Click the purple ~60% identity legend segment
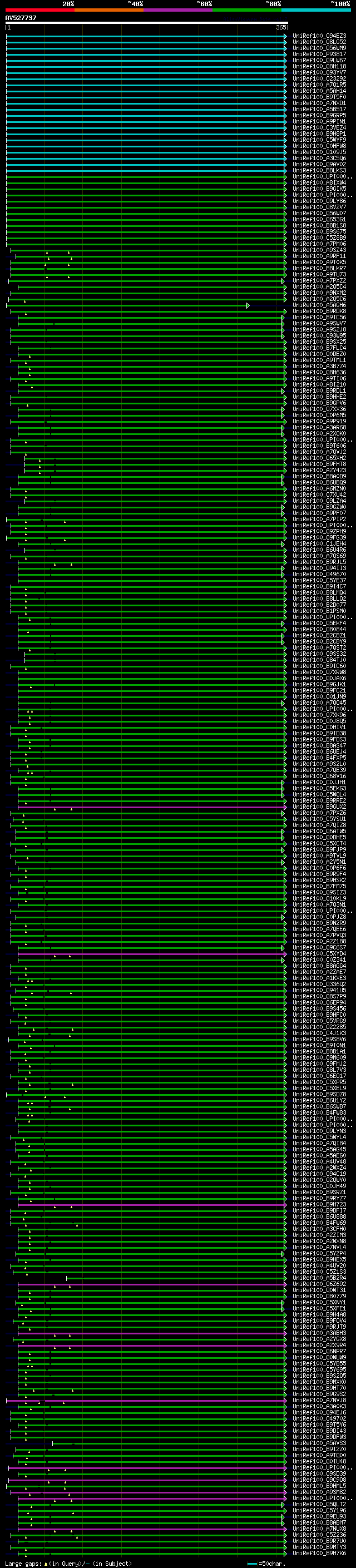The height and width of the screenshot is (1568, 356). 177,10
